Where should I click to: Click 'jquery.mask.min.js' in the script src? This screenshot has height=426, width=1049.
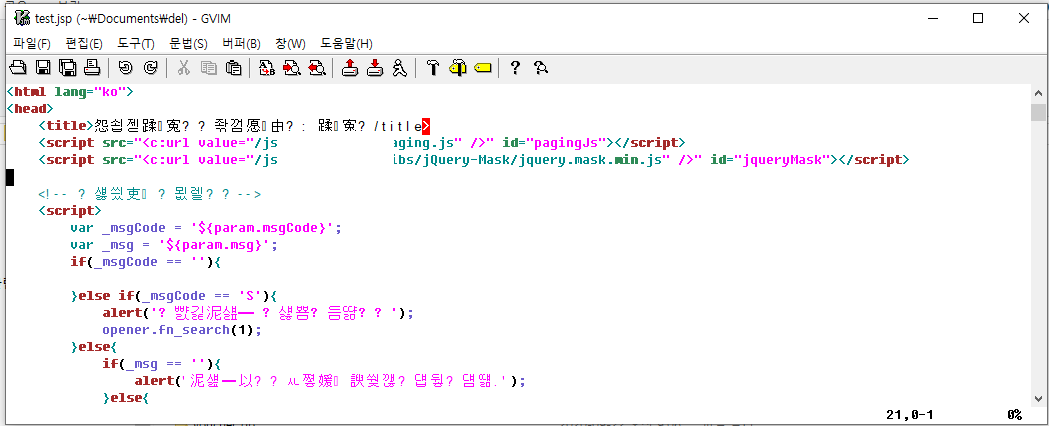click(591, 159)
